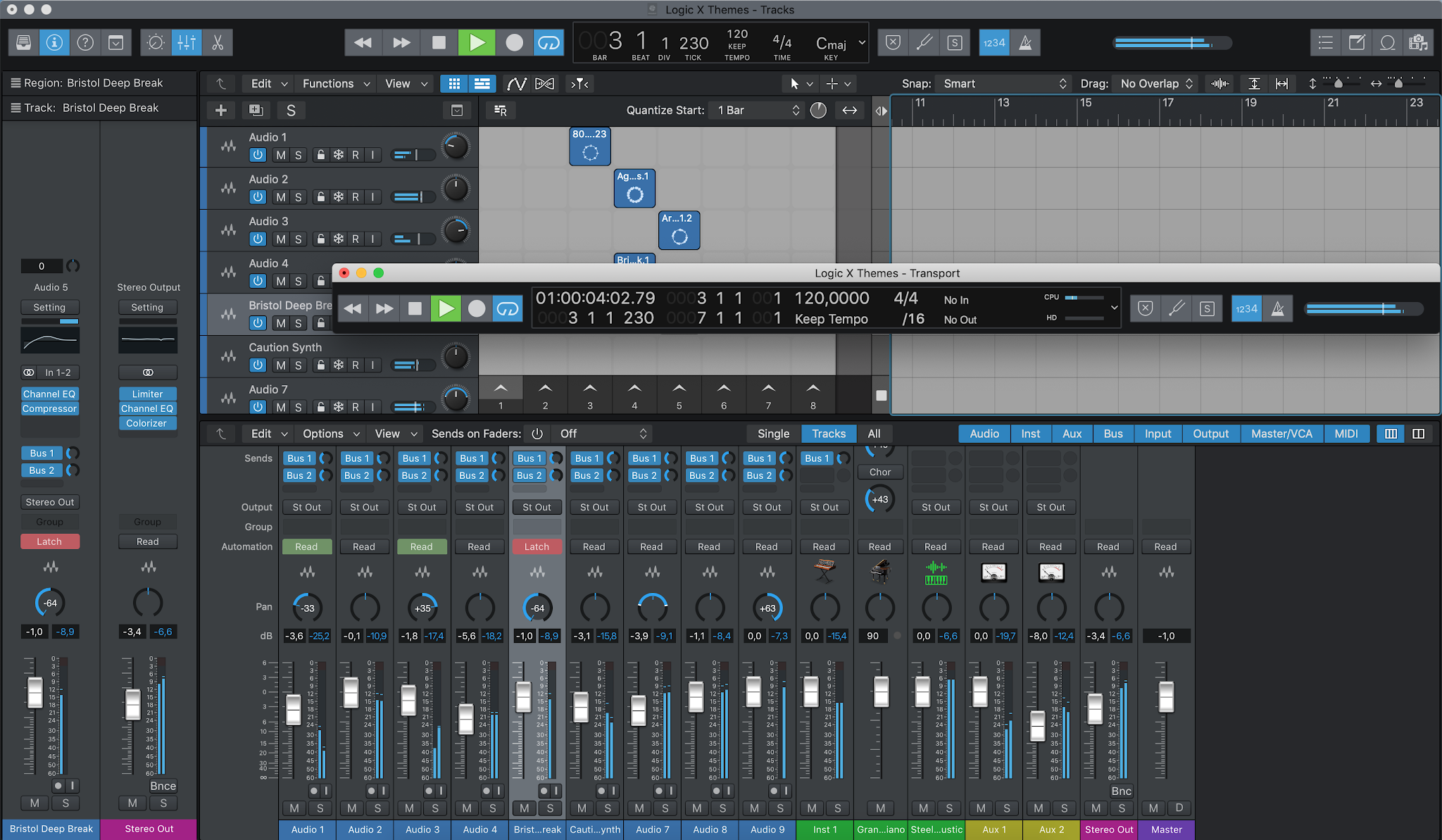Click Rewind in main control bar

click(x=363, y=43)
